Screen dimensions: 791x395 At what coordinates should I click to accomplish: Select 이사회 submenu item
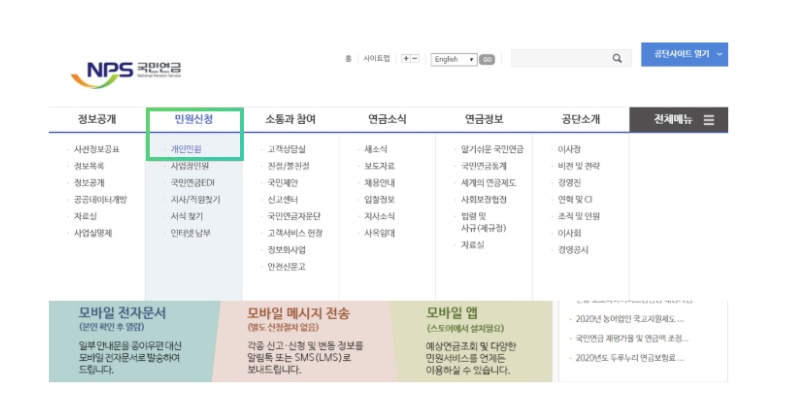point(569,233)
